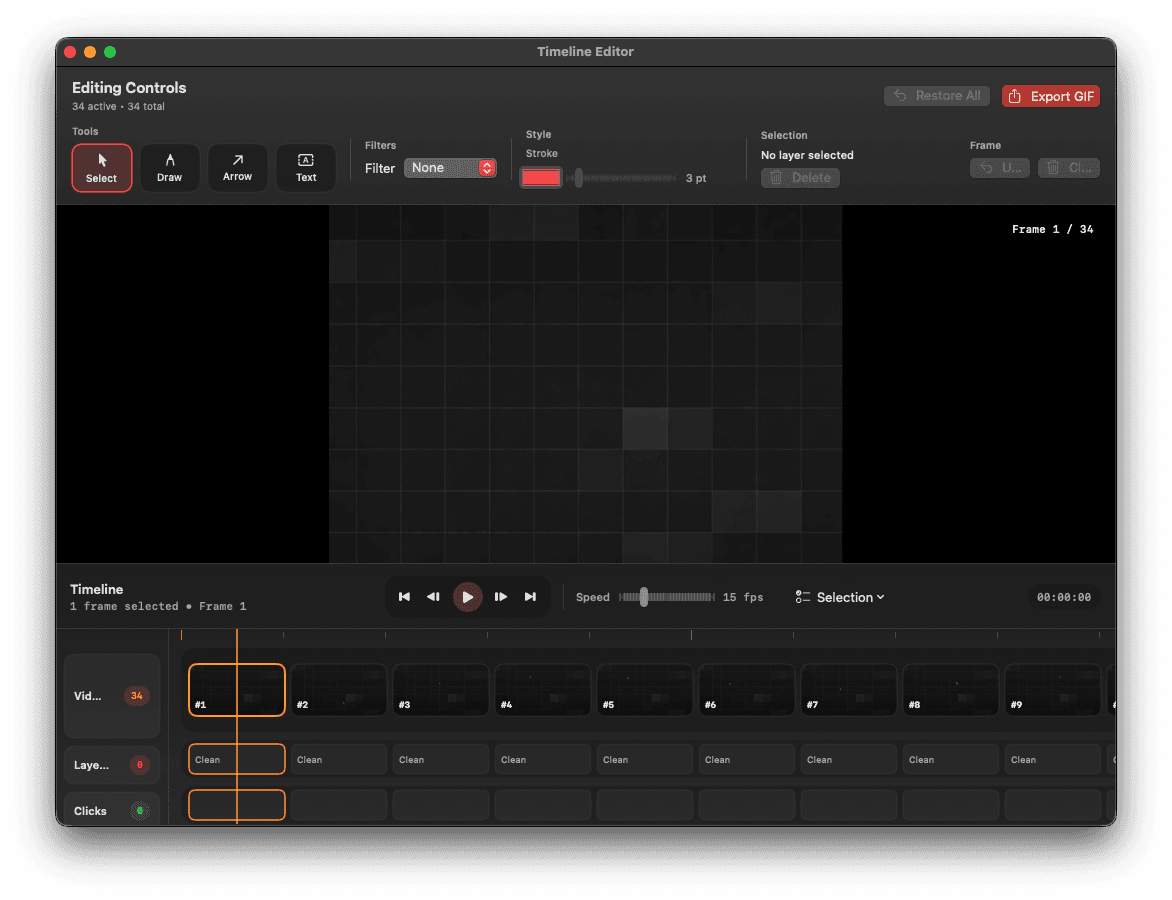Open the Selection dropdown in the timeline bar
Screen dimensions: 1172x900
840,597
